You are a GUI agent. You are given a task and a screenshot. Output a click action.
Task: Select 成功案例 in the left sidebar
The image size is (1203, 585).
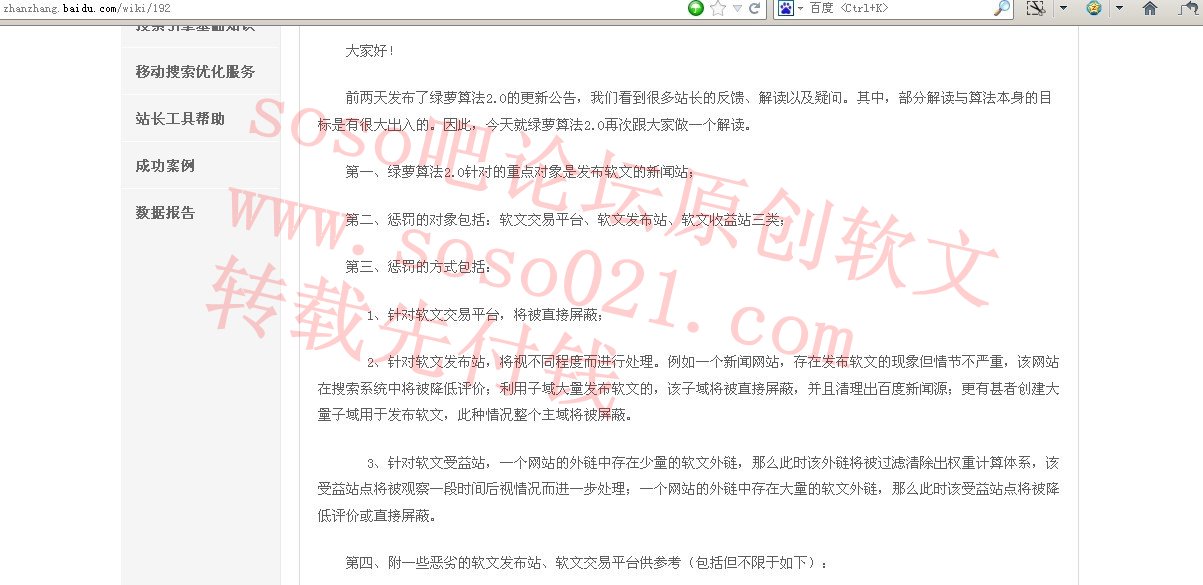165,166
